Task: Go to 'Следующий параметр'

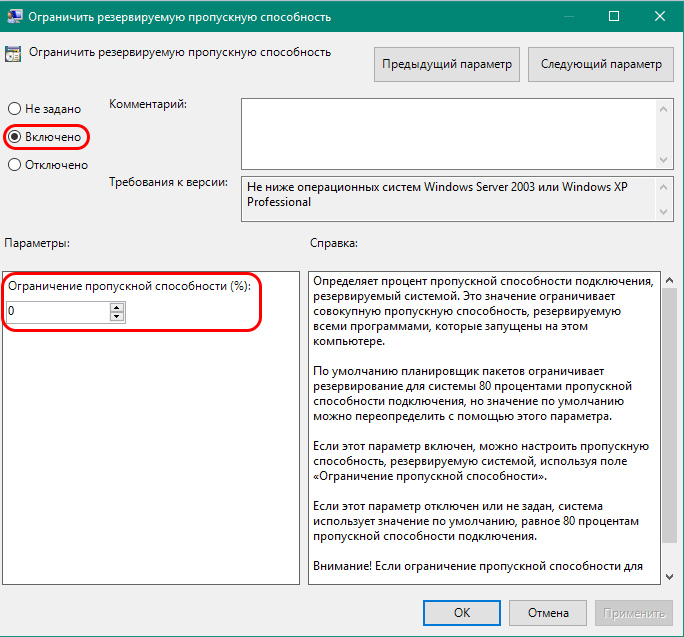Action: [x=601, y=65]
